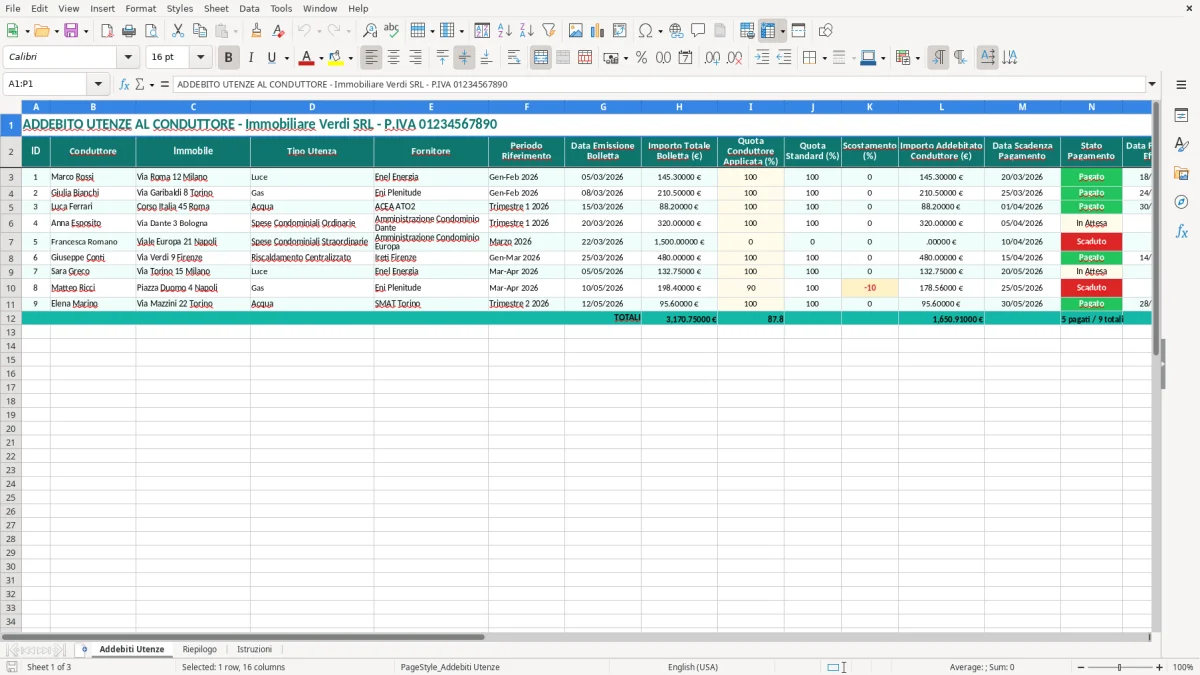Click zoom-in plus button in status bar
The image size is (1200, 675).
coord(1159,667)
